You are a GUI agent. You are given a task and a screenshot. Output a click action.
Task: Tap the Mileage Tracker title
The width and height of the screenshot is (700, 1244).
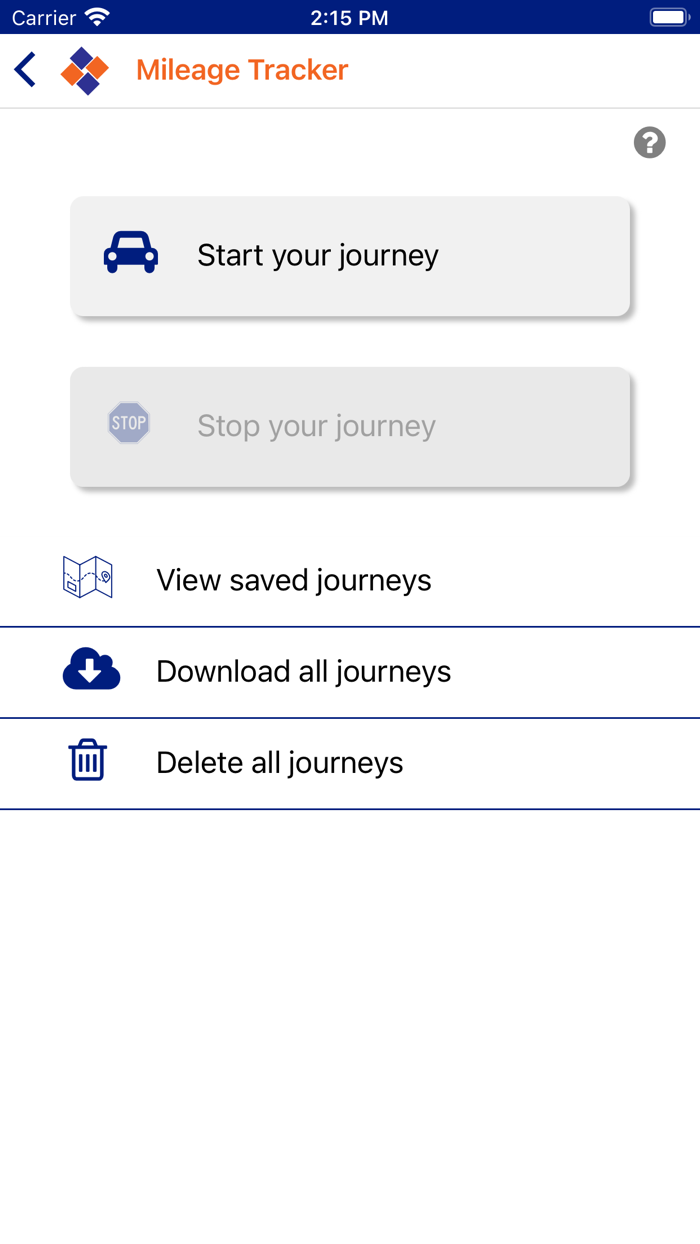pos(242,70)
